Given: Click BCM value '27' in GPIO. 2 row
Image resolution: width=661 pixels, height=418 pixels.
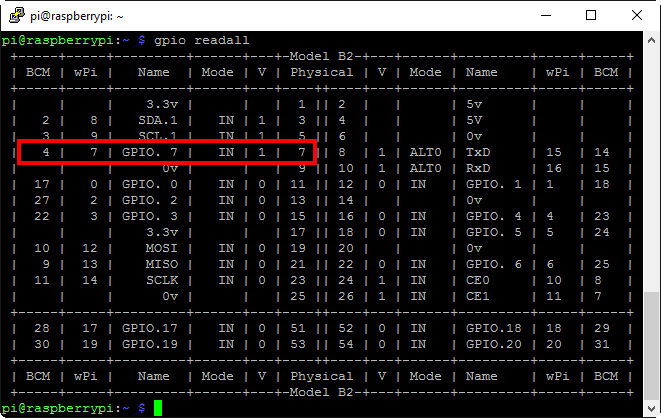Looking at the screenshot, I should (x=42, y=200).
